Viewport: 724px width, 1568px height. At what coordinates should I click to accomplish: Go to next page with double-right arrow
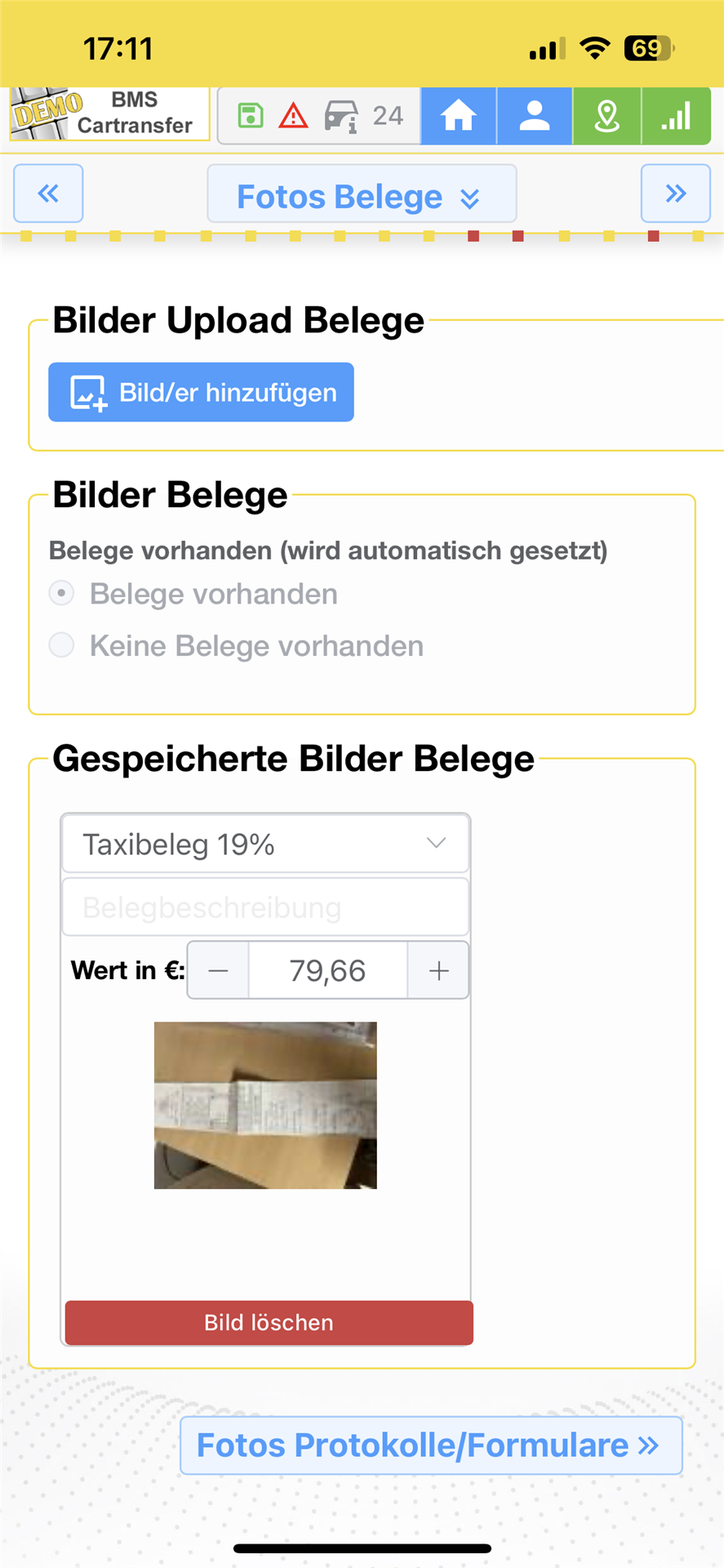point(675,194)
